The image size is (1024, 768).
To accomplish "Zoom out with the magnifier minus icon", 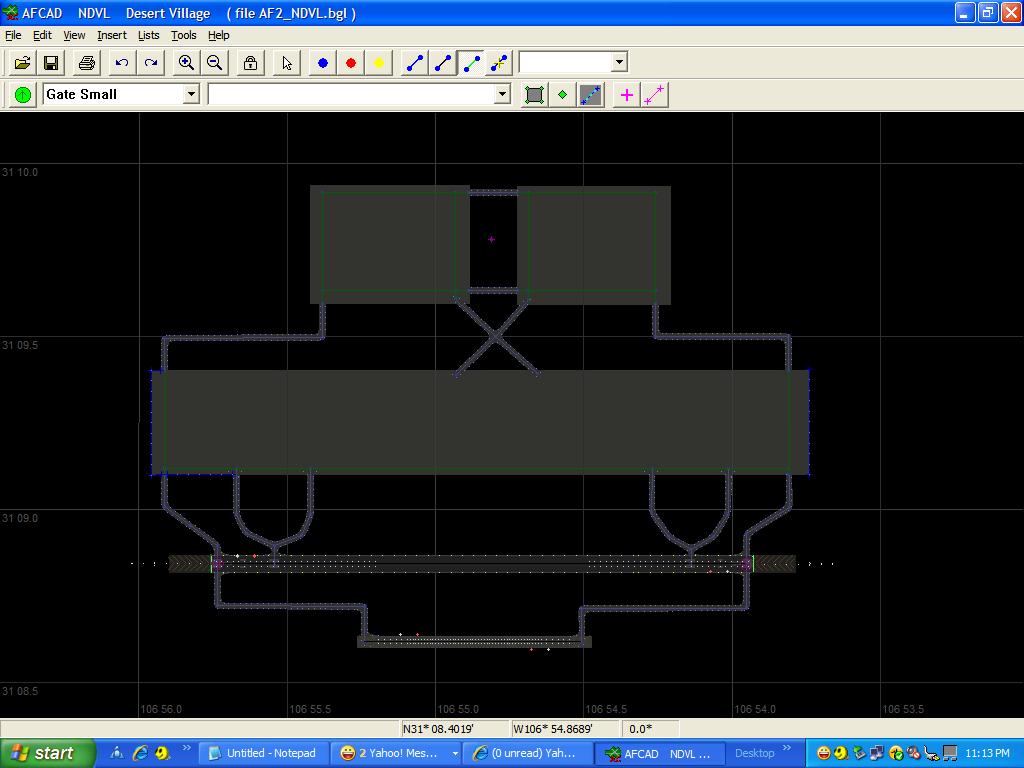I will click(214, 63).
